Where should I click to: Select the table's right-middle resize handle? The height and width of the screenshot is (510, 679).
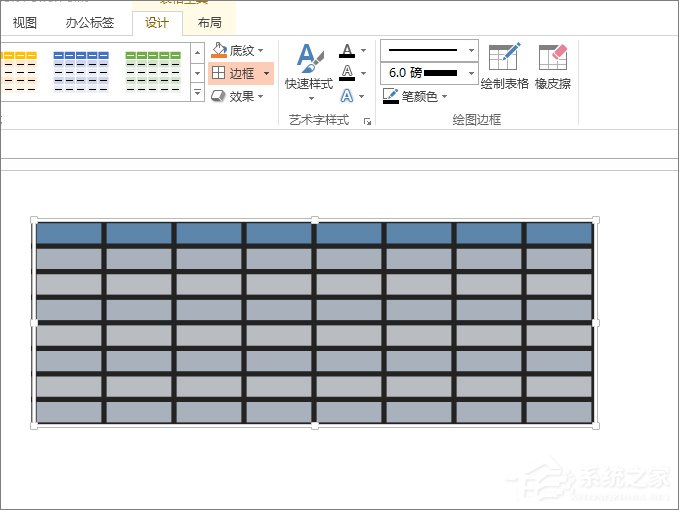[596, 323]
